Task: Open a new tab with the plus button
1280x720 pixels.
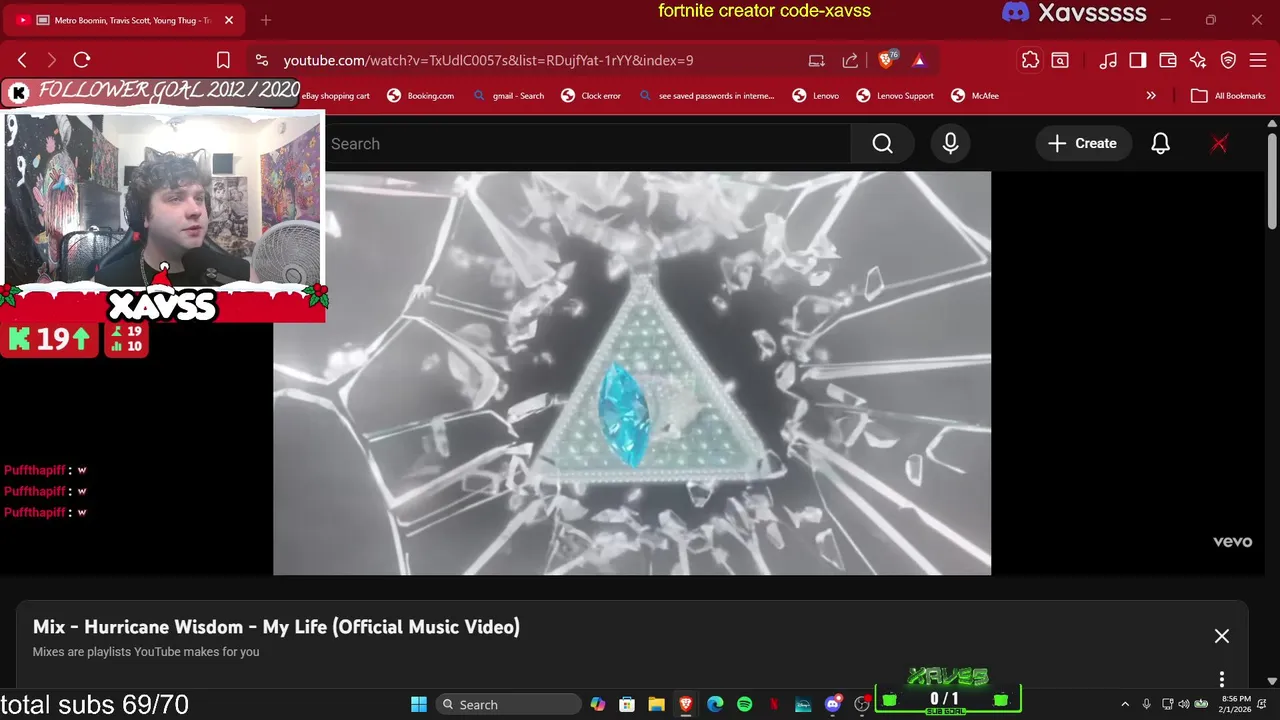Action: point(266,20)
